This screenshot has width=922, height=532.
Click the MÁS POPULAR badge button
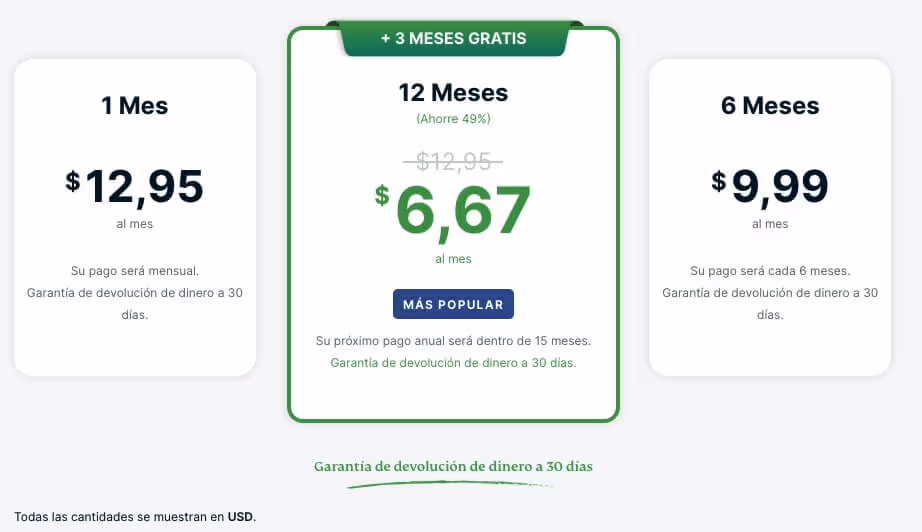pyautogui.click(x=453, y=304)
